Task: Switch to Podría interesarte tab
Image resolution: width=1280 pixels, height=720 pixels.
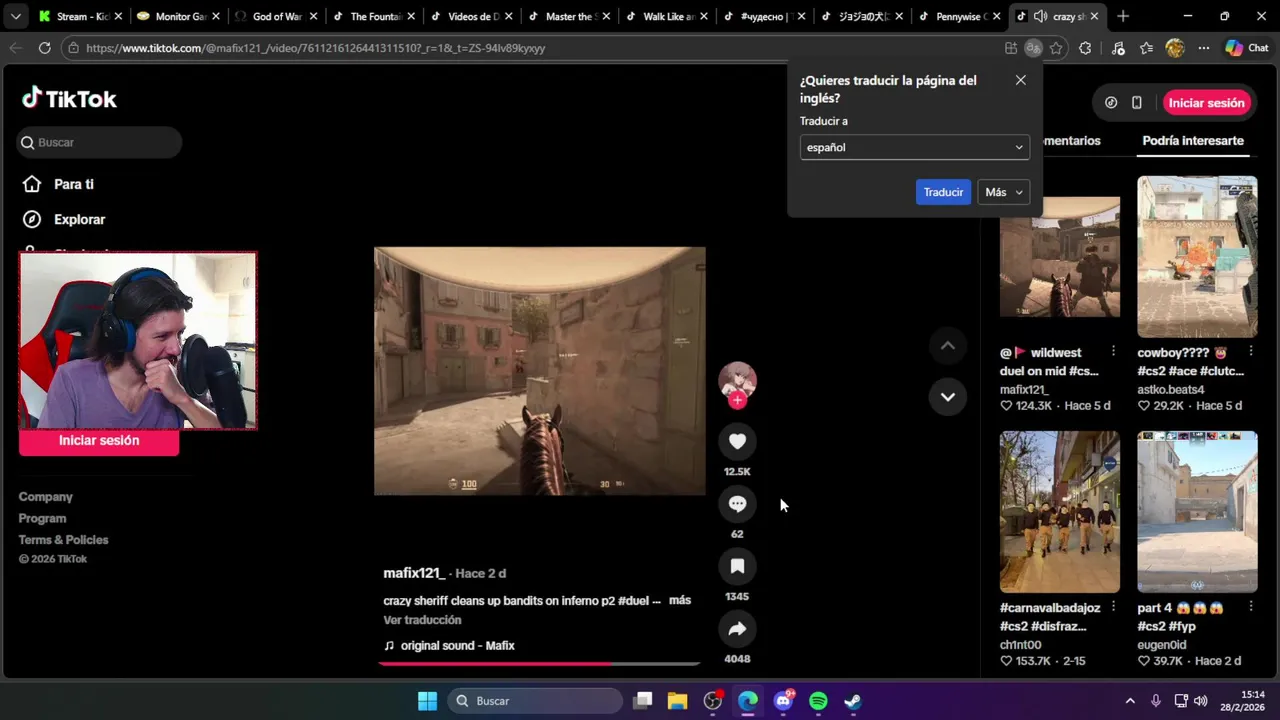Action: pos(1193,141)
